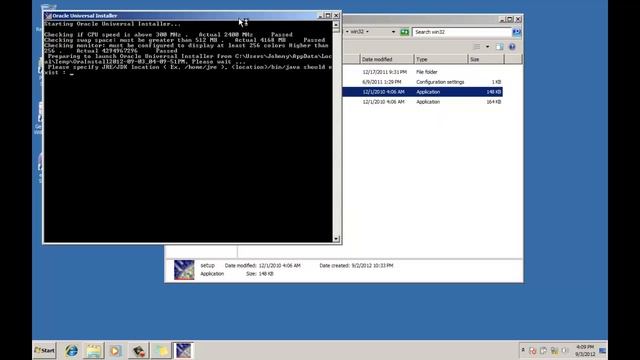The height and width of the screenshot is (360, 640).
Task: Close the Explorer win32 window
Action: tap(518, 19)
